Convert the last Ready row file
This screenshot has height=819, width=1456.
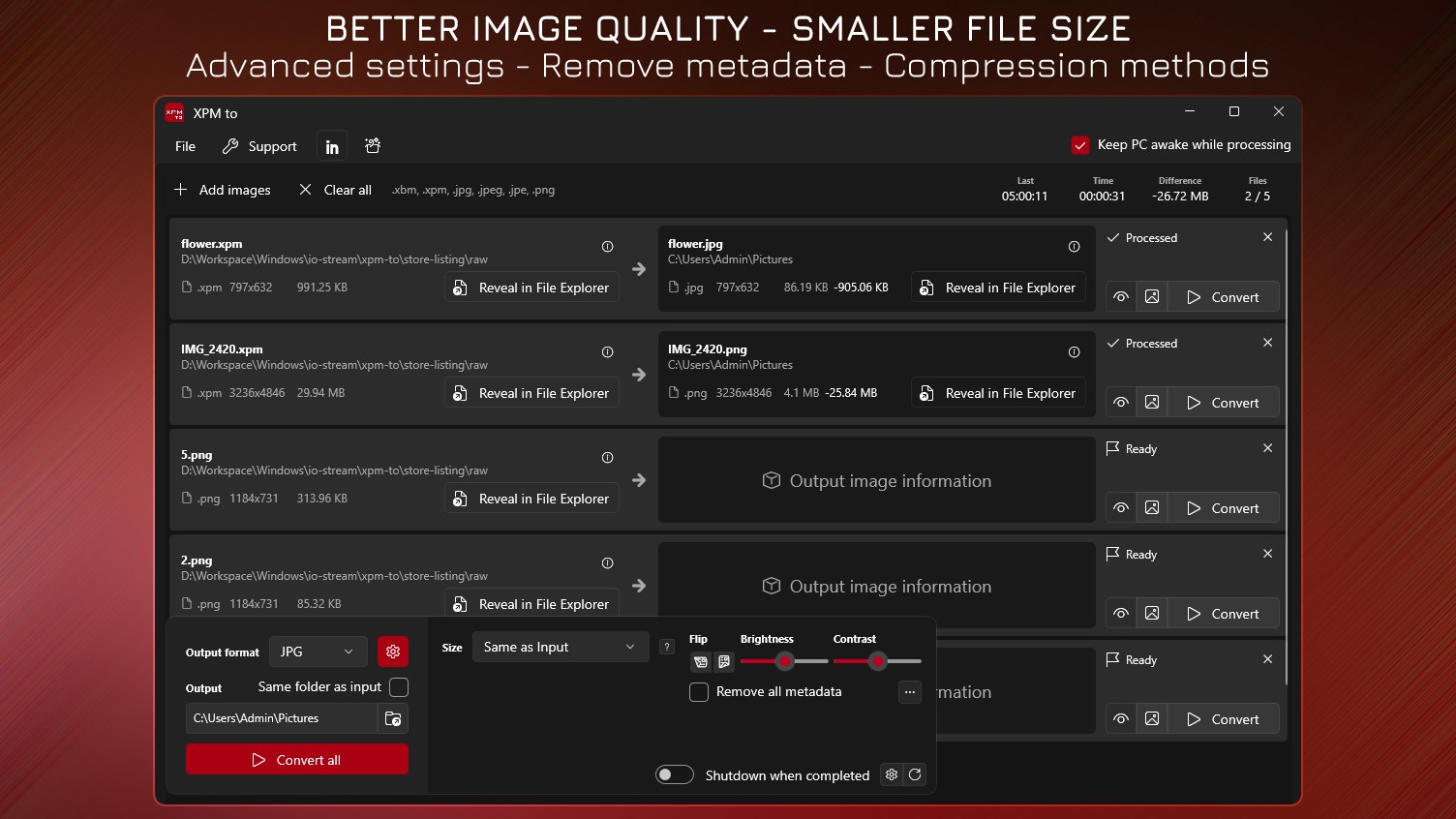coord(1224,719)
